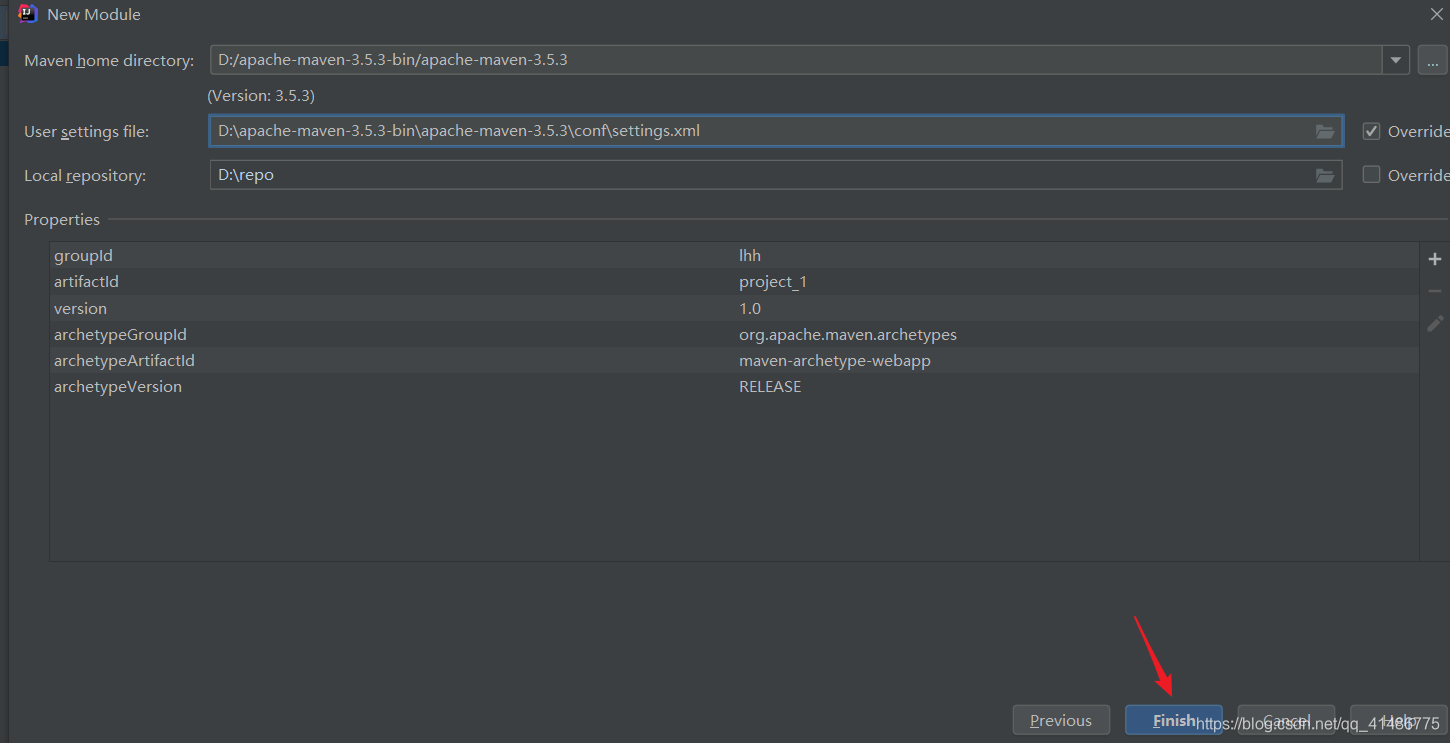Open Maven home directory dropdown arrow
Image resolution: width=1450 pixels, height=743 pixels.
tap(1396, 60)
